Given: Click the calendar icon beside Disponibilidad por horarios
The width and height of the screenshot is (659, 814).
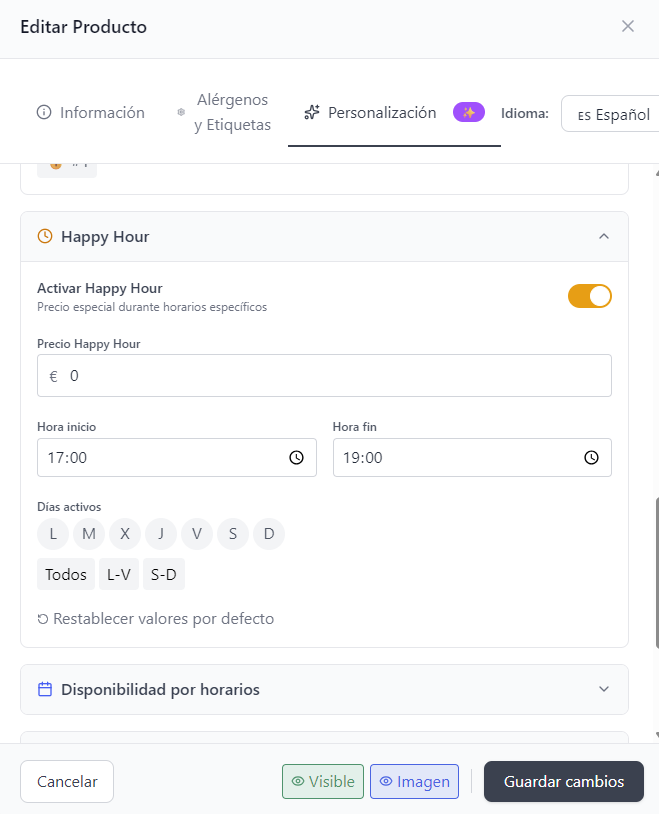Looking at the screenshot, I should [x=43, y=689].
